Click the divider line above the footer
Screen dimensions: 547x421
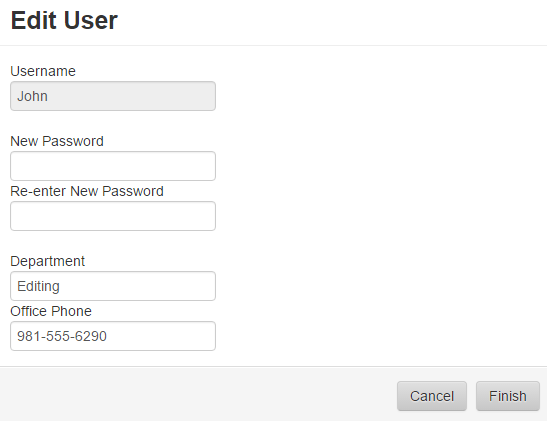274,367
